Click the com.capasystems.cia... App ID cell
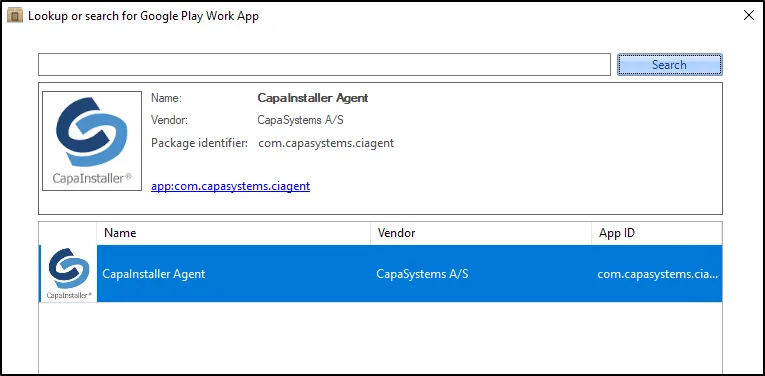The image size is (765, 376). click(x=658, y=274)
